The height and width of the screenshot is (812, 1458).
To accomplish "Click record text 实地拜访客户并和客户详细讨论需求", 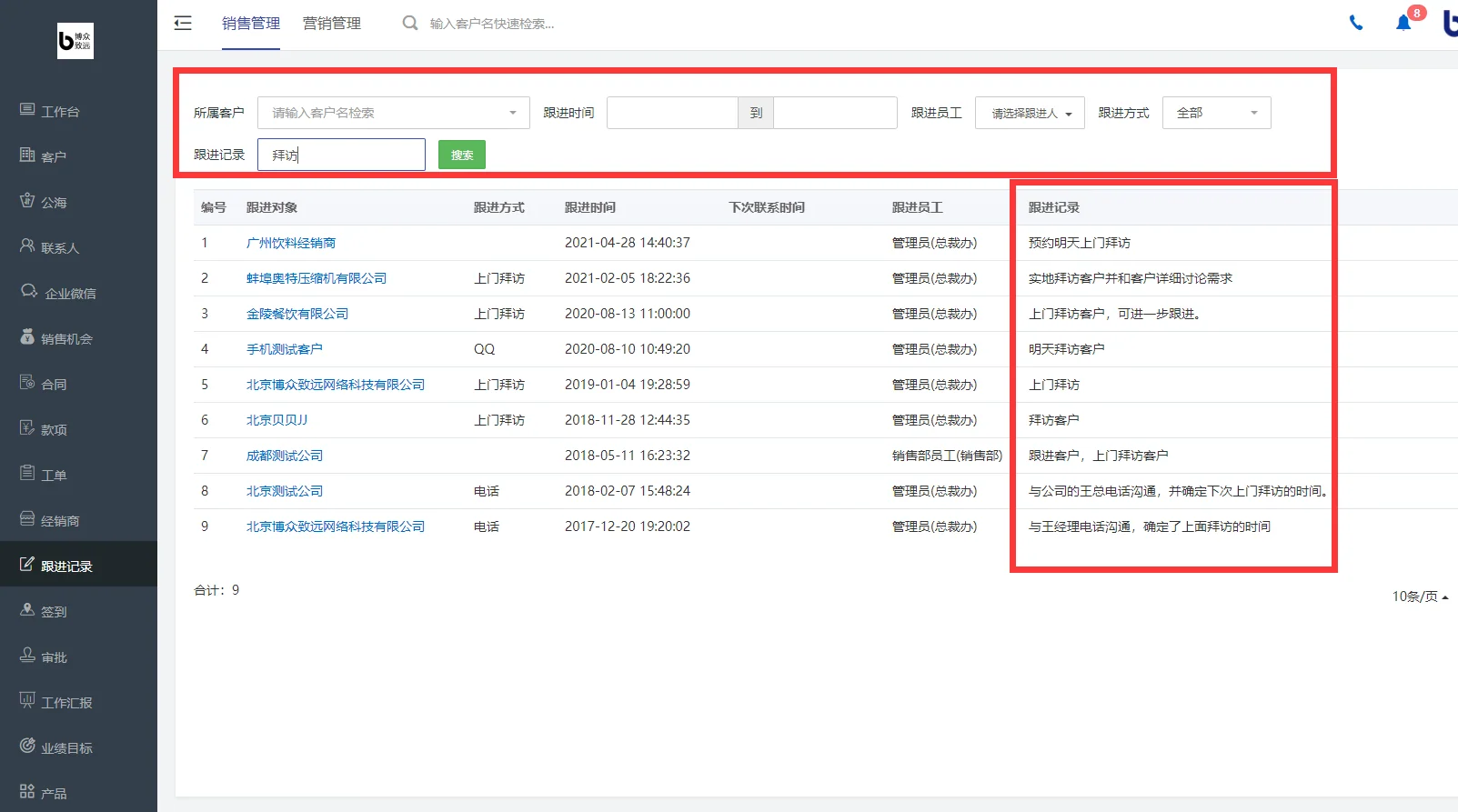I will click(x=1131, y=278).
